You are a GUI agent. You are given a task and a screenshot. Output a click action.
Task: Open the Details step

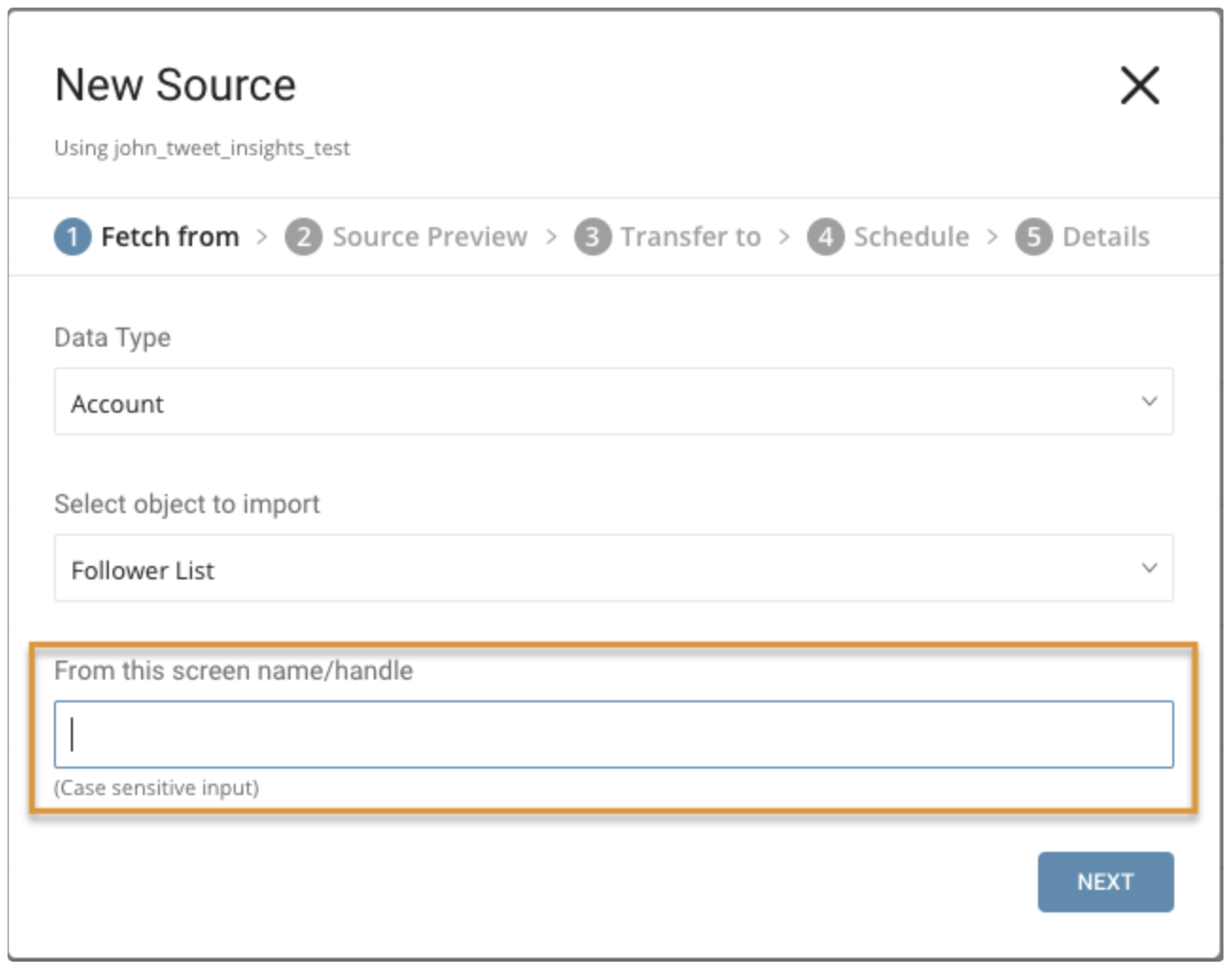[x=1105, y=237]
